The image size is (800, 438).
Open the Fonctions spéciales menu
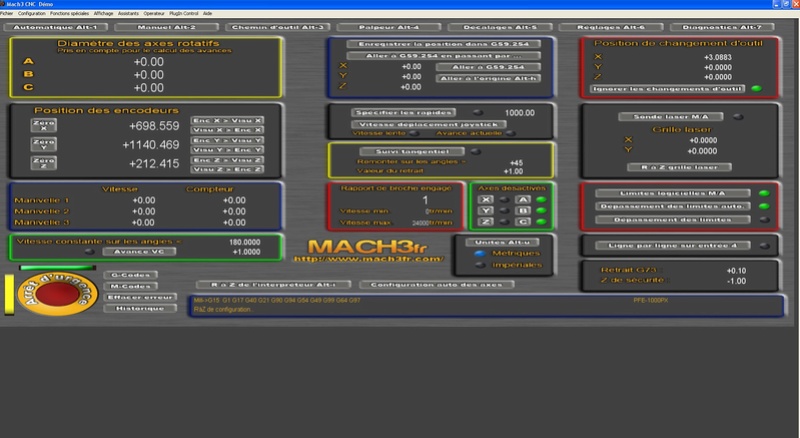[69, 13]
